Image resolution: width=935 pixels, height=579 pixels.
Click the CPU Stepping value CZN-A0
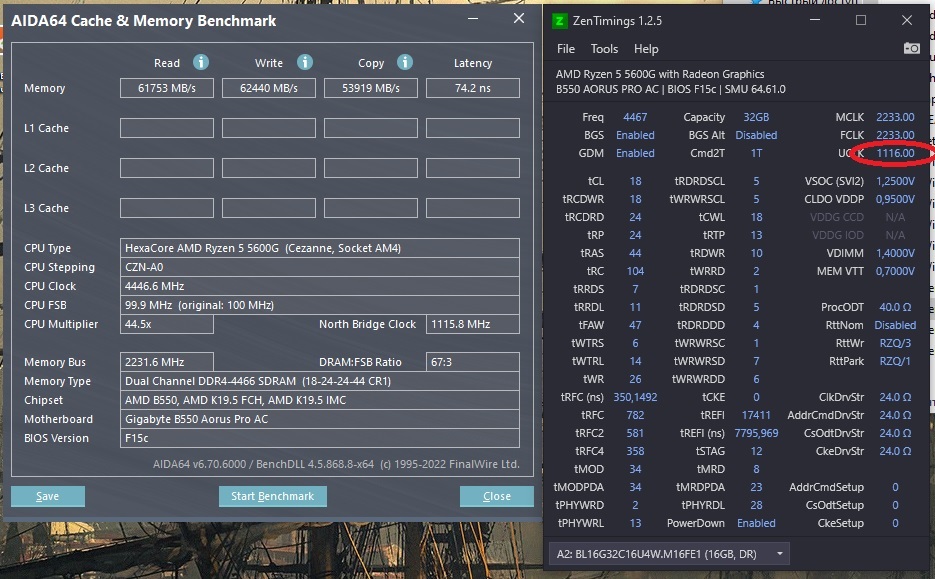tap(320, 267)
